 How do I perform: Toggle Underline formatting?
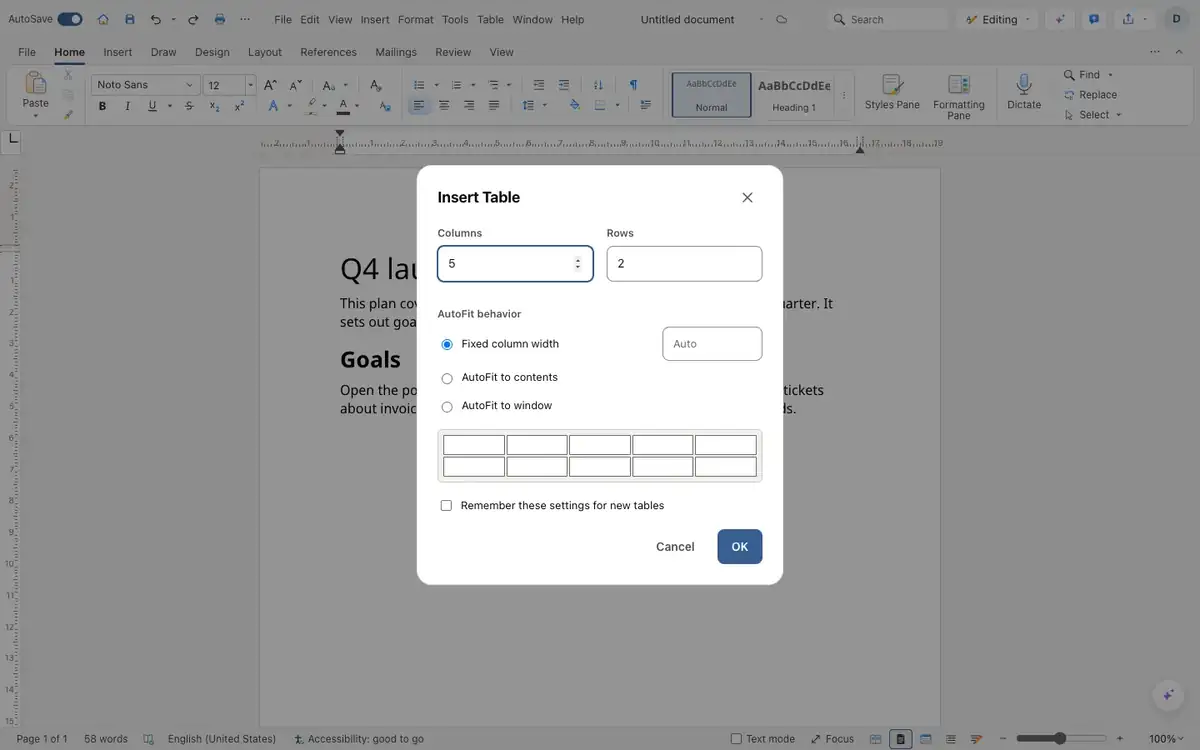click(x=152, y=105)
